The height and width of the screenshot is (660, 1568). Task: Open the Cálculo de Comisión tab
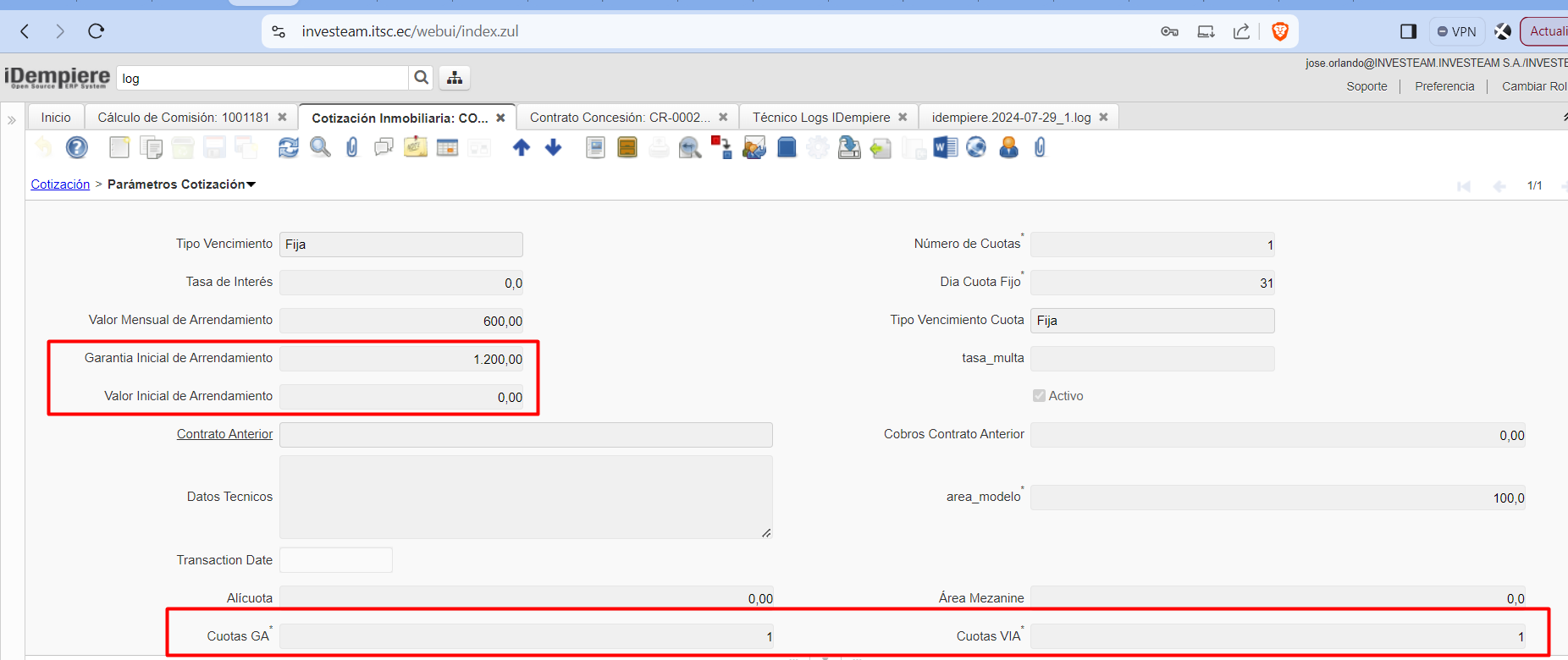[183, 118]
